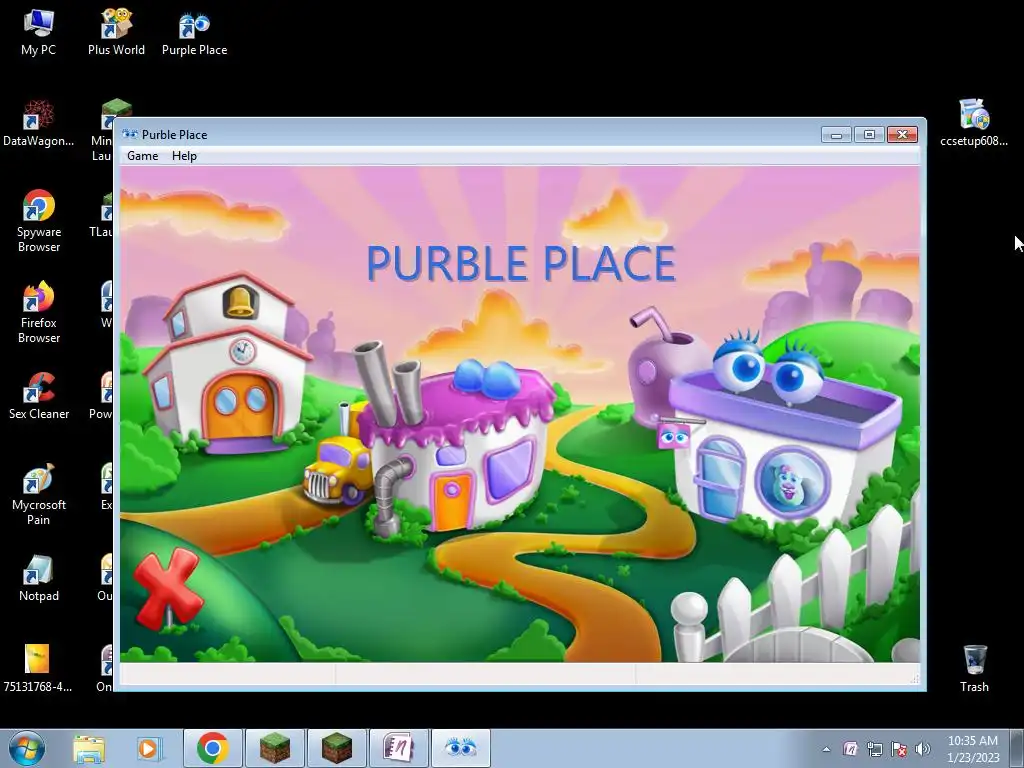Open the clock showing 10:35 AM
The image size is (1024, 768).
973,749
